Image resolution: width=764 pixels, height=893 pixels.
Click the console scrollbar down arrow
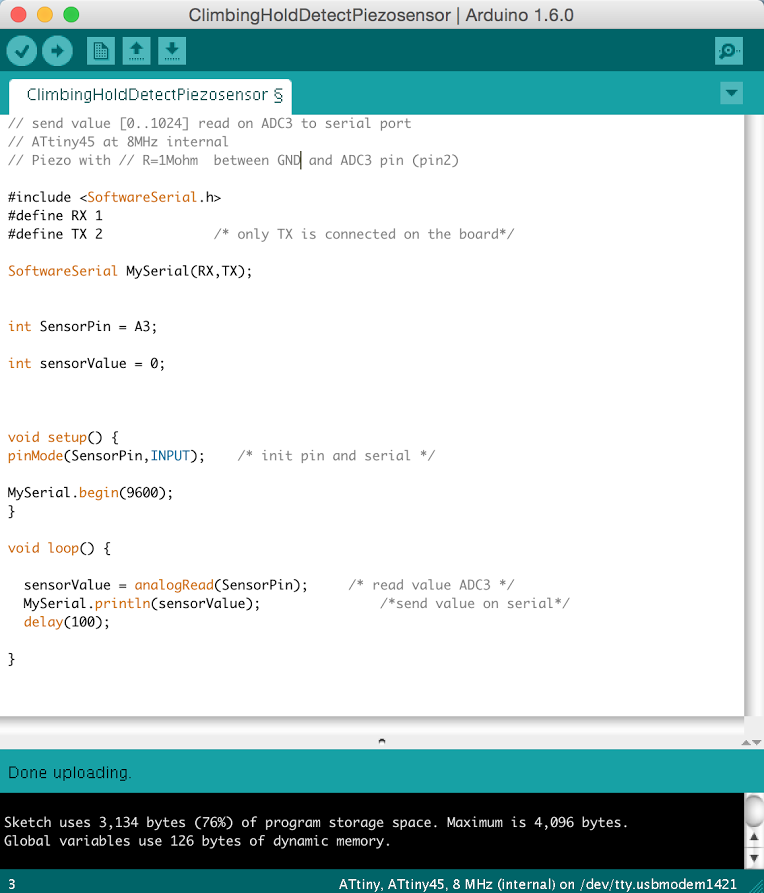(754, 858)
